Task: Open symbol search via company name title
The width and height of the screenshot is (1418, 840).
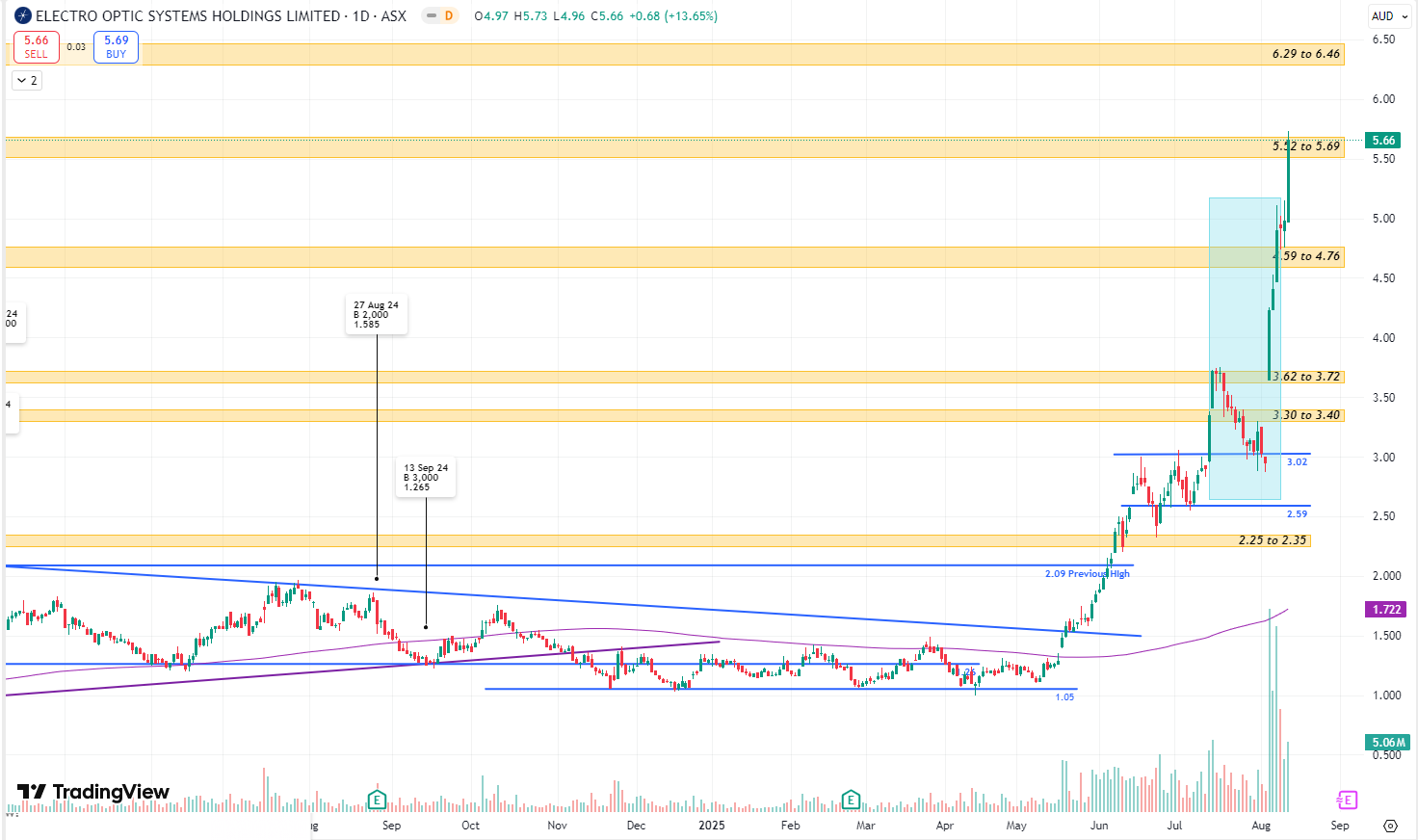Action: point(188,16)
